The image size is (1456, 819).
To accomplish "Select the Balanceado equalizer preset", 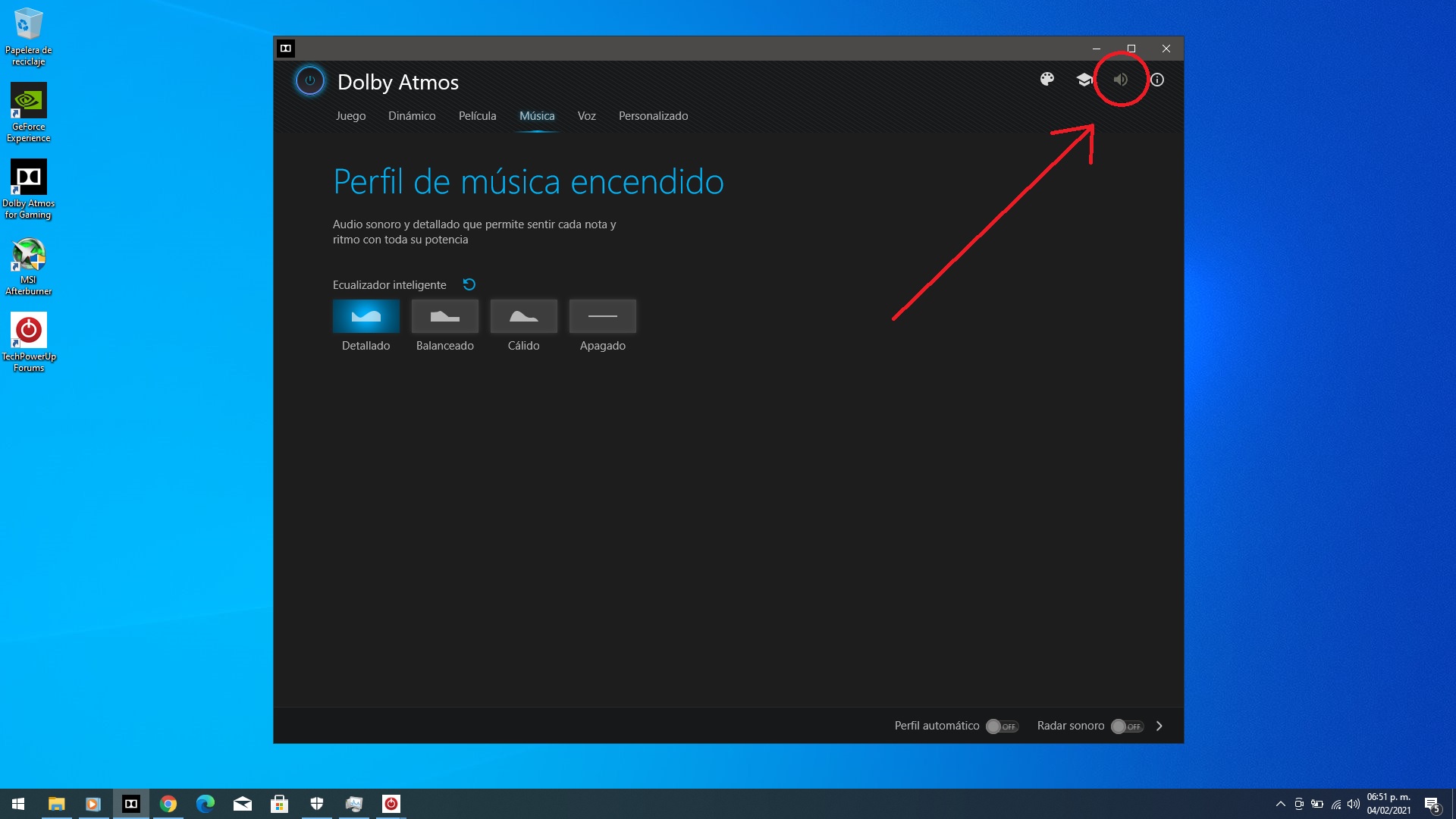I will tap(445, 316).
